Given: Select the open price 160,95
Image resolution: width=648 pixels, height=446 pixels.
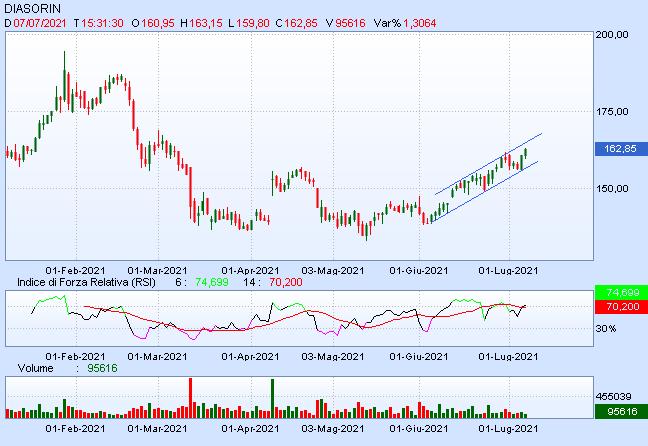Looking at the screenshot, I should [x=158, y=23].
